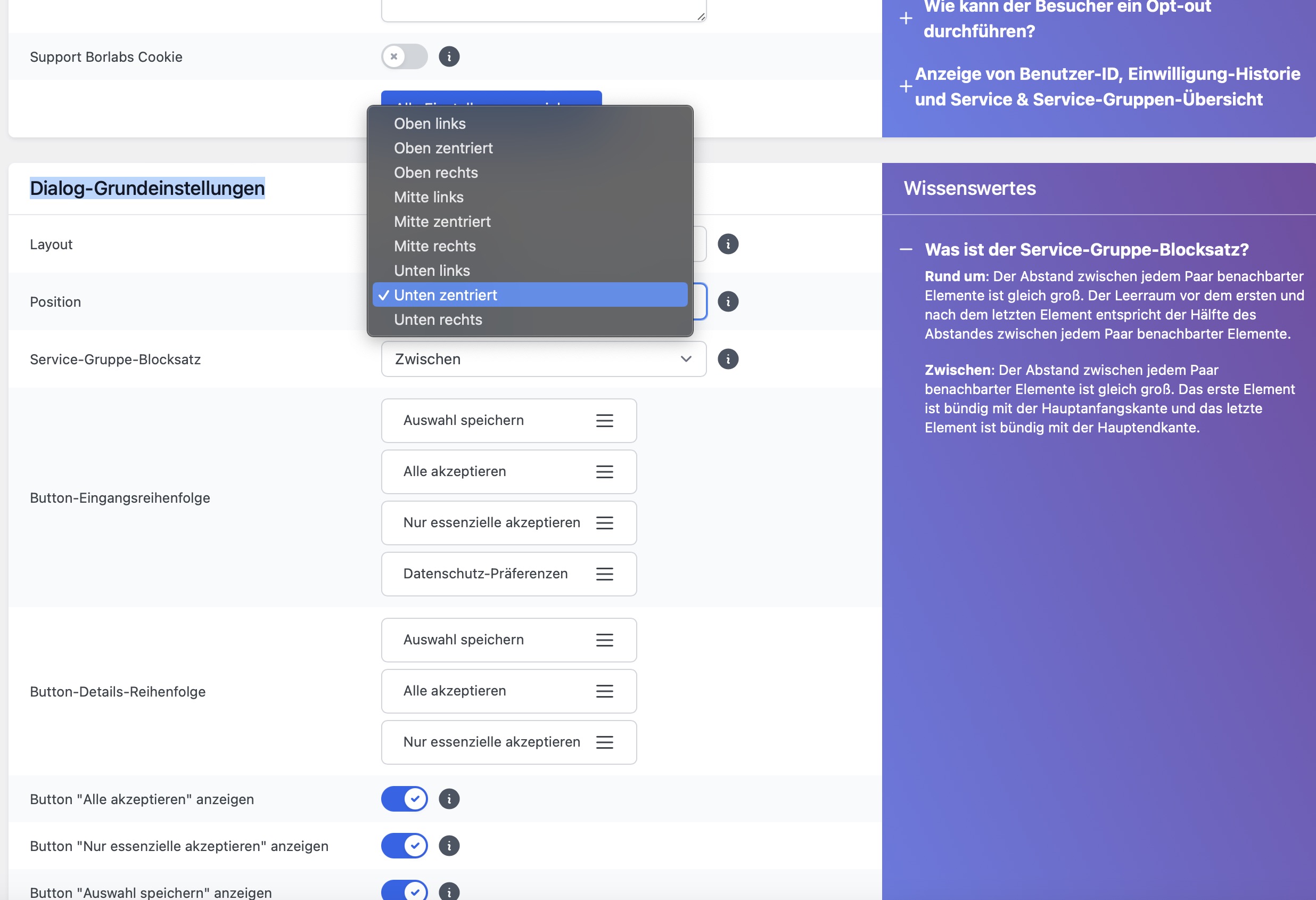The height and width of the screenshot is (900, 1316).
Task: Enable the Support Borlabs Cookie toggle
Action: tap(404, 56)
